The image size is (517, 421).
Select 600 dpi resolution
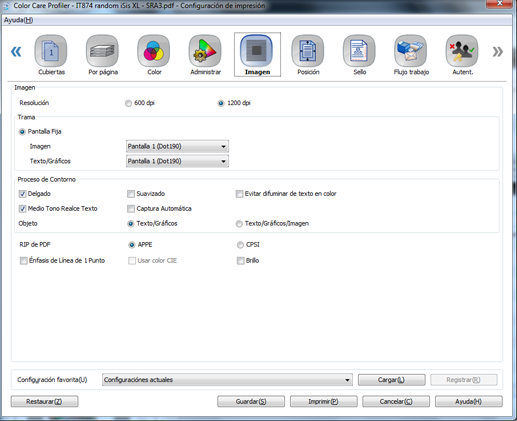(128, 103)
